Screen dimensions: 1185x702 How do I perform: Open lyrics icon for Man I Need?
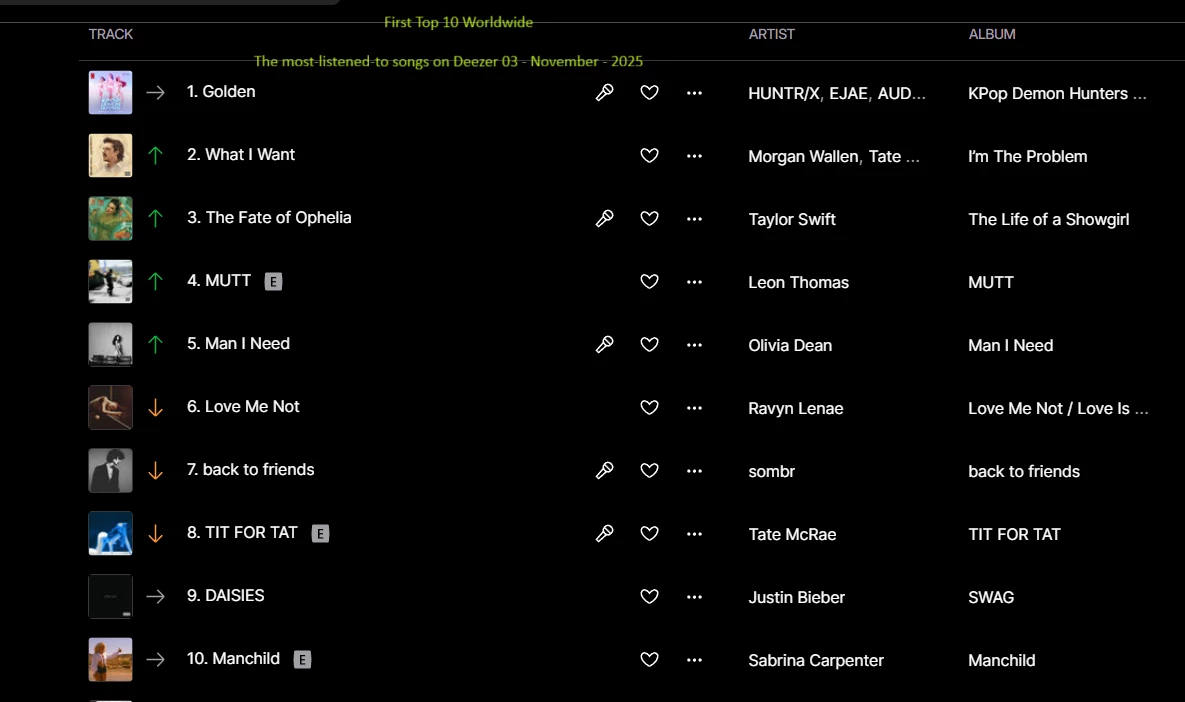[x=605, y=345]
